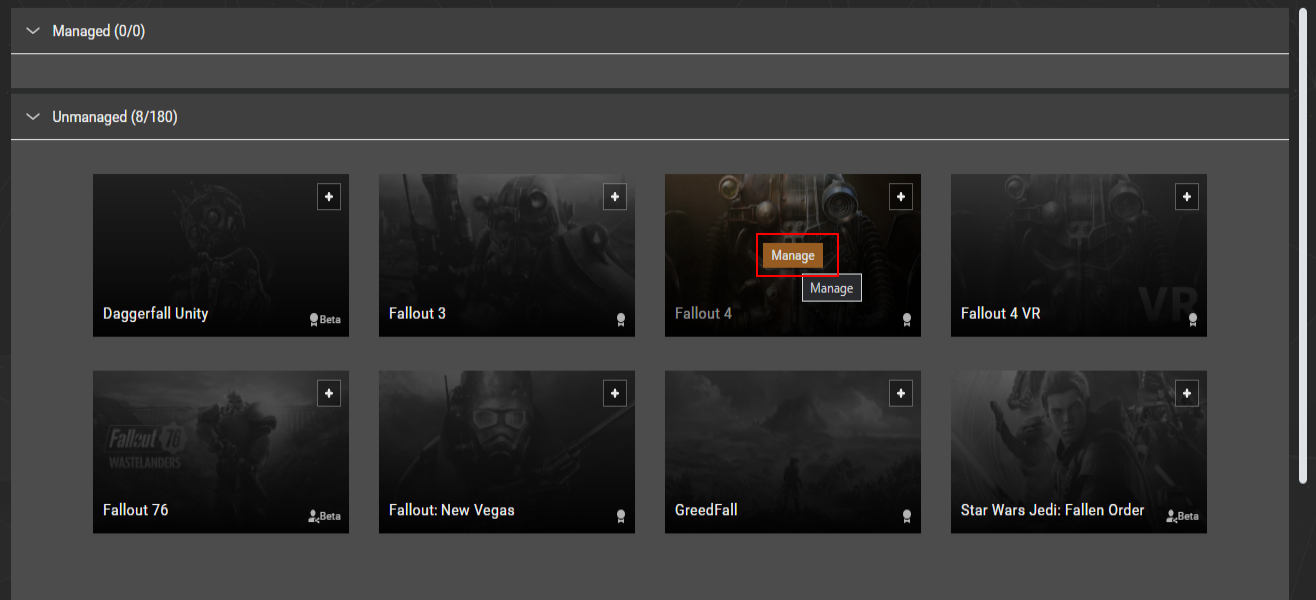1316x600 pixels.
Task: Select the Fallout 3 game thumbnail
Action: [x=507, y=255]
